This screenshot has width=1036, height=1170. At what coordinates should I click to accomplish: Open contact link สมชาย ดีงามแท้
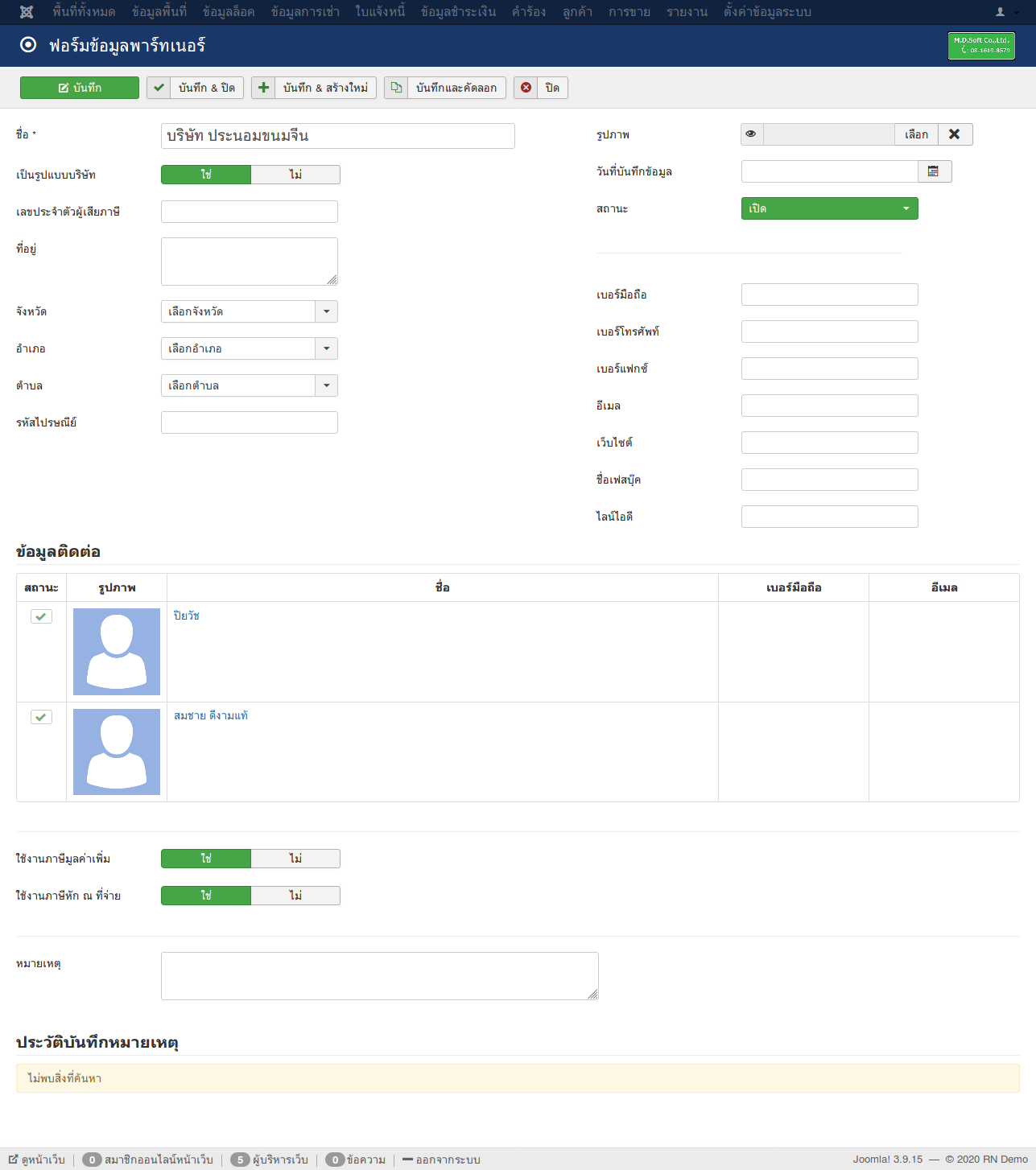(x=211, y=715)
